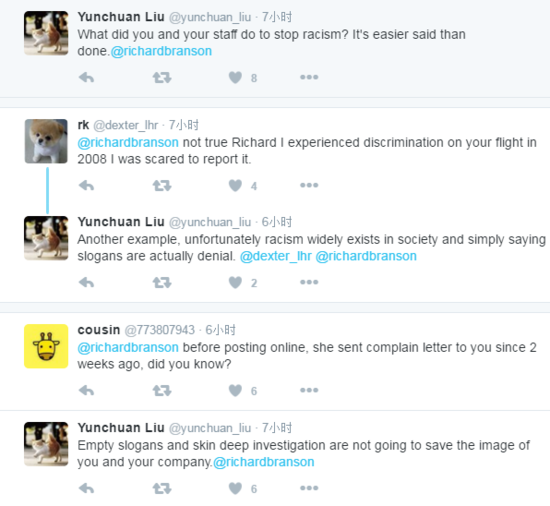
Task: Retweet the 'easier said than done' tweet
Action: click(162, 77)
